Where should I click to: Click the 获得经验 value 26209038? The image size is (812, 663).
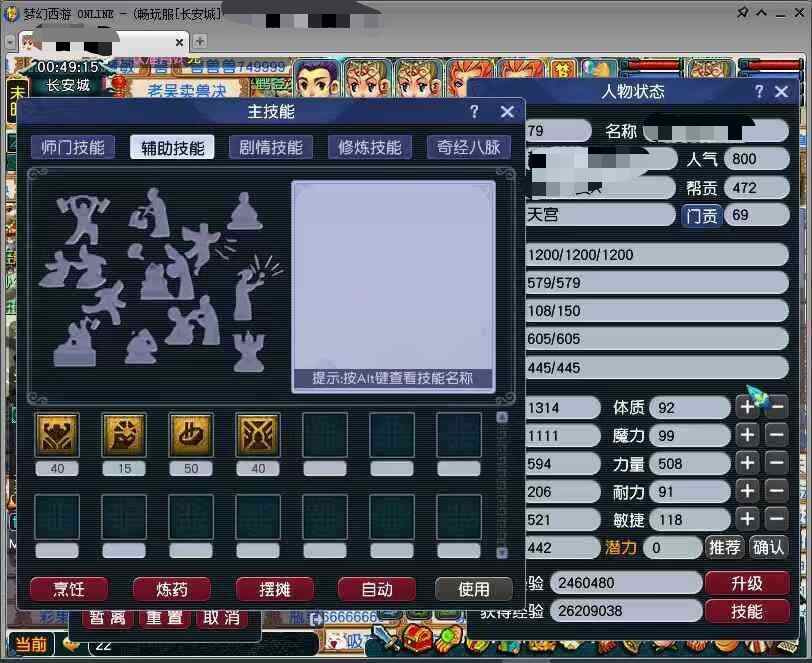[x=626, y=611]
